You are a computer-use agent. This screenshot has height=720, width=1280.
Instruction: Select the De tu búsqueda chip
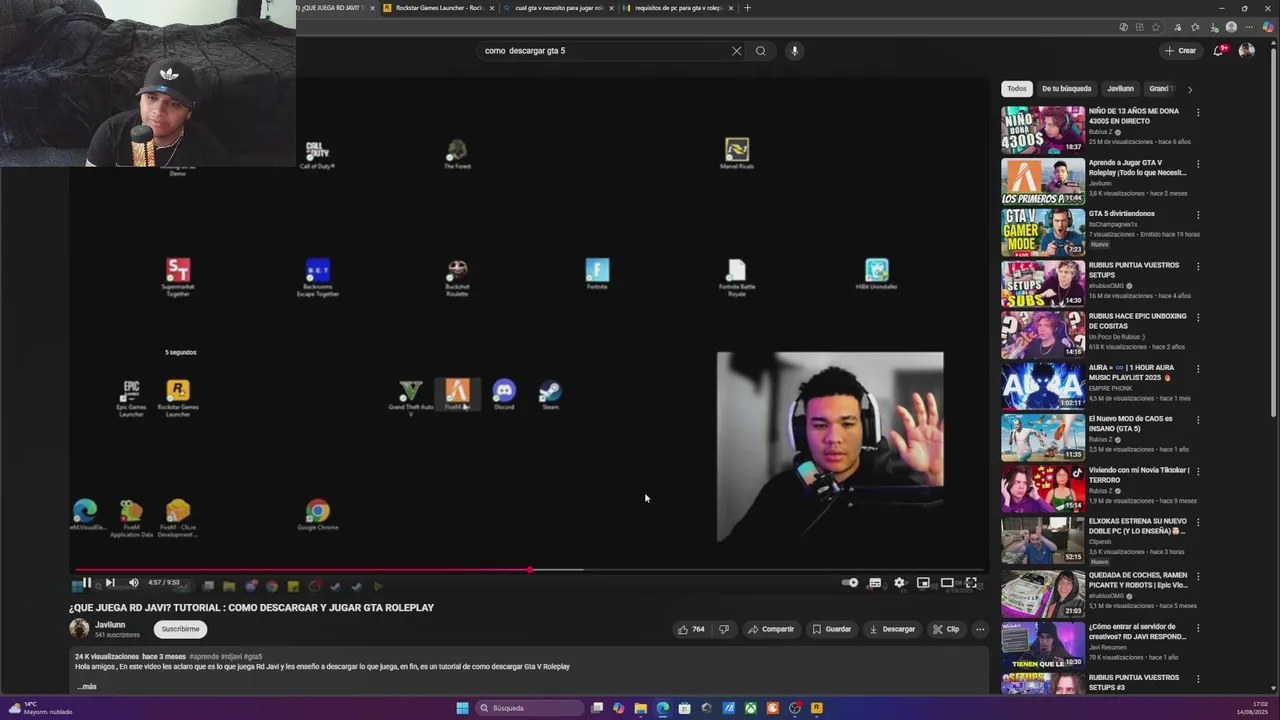1067,89
